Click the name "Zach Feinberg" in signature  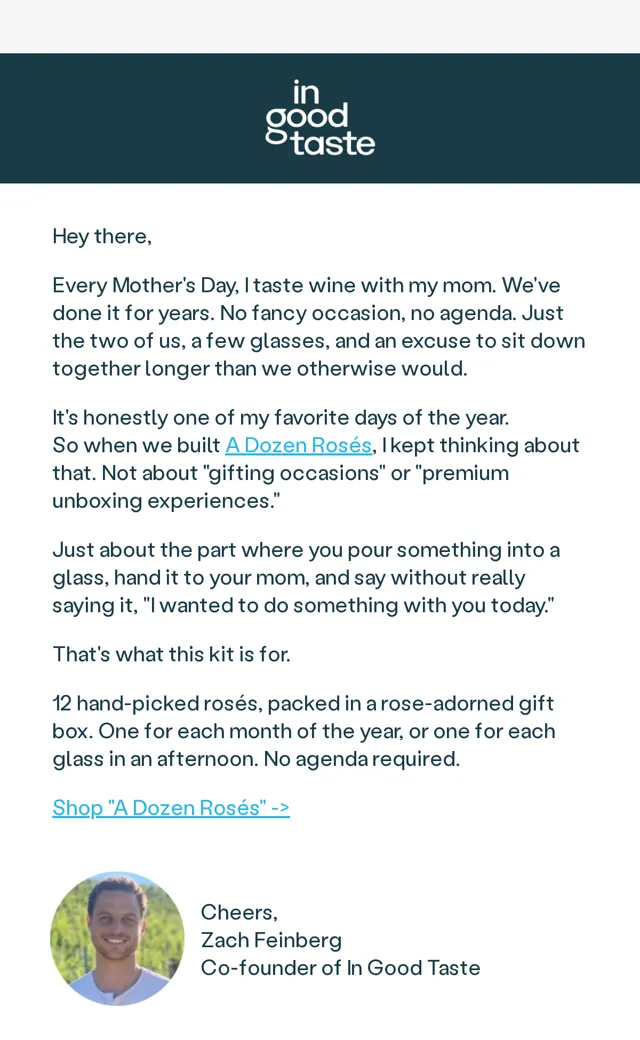(x=271, y=941)
